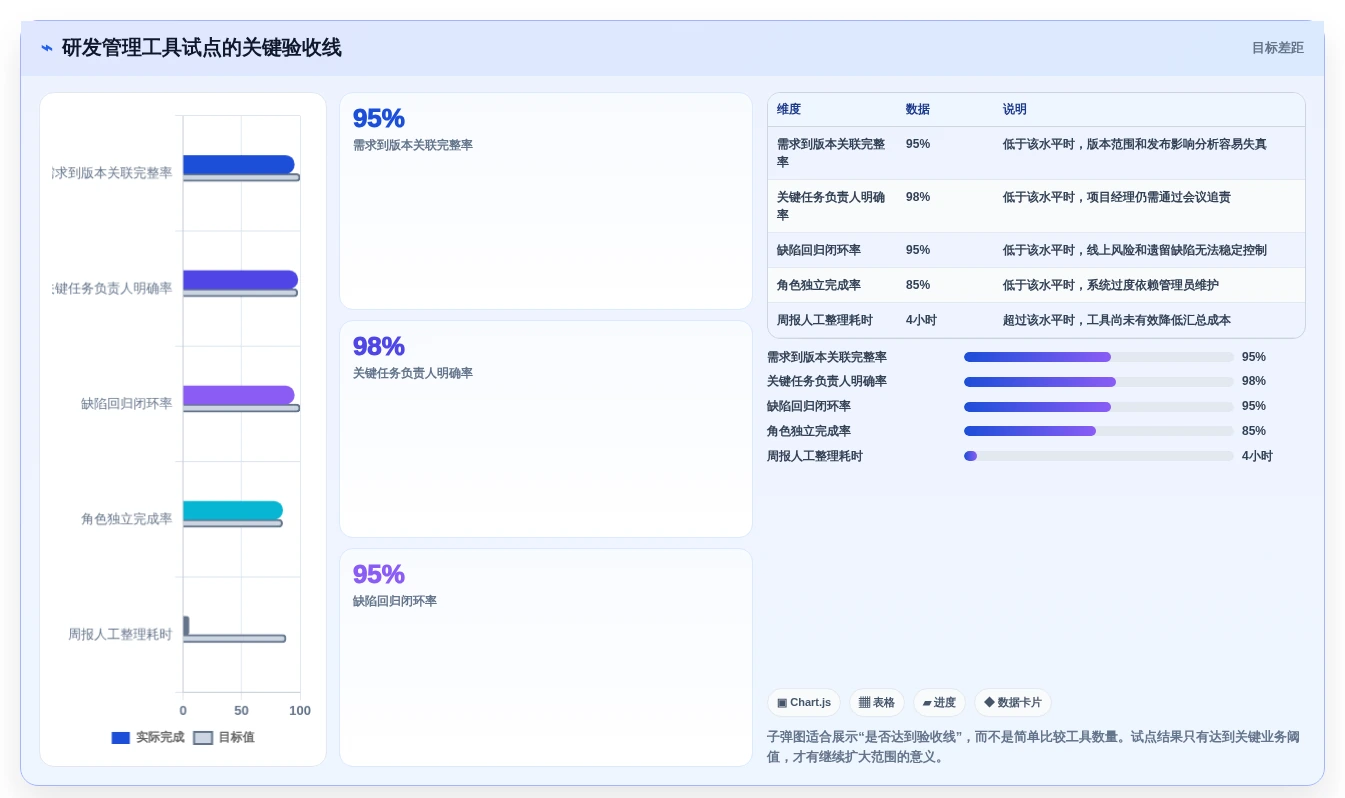Viewport: 1345px width, 798px height.
Task: Click the lightning icon beside the title
Action: (47, 48)
